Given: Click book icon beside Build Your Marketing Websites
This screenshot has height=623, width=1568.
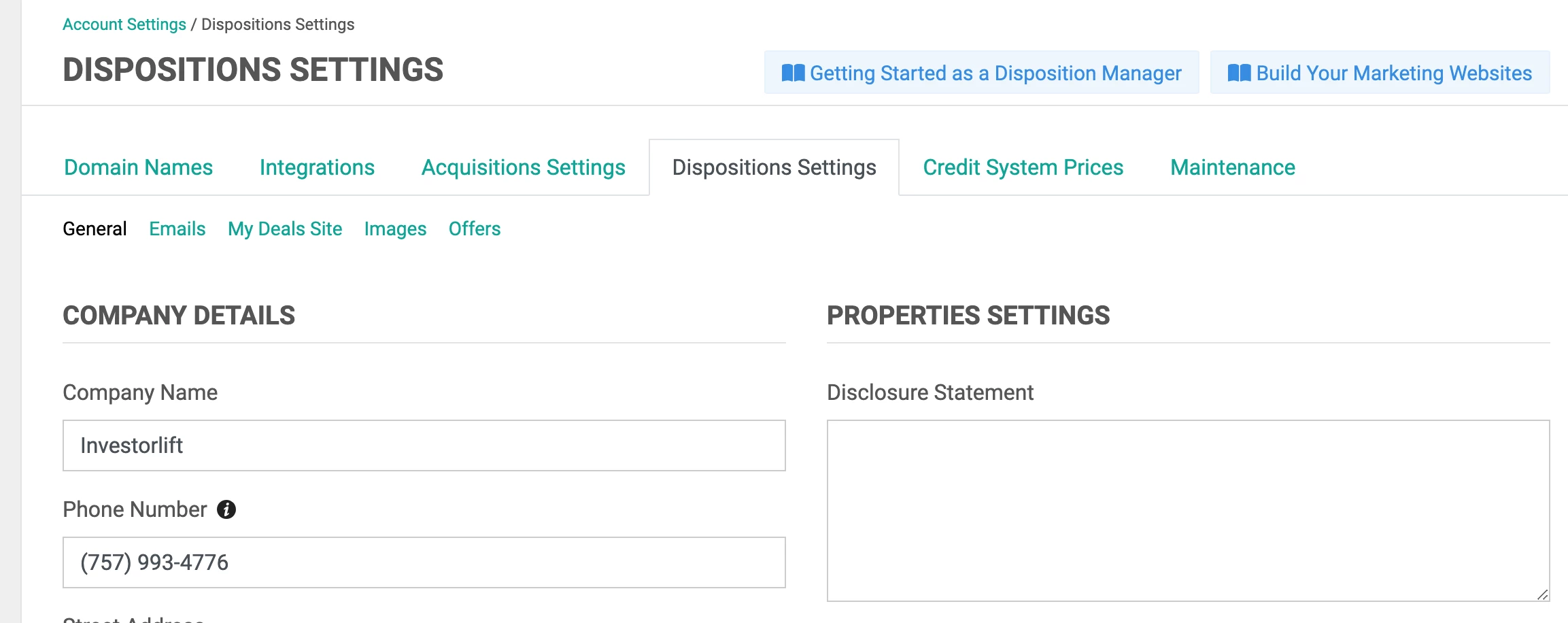Looking at the screenshot, I should point(1239,73).
